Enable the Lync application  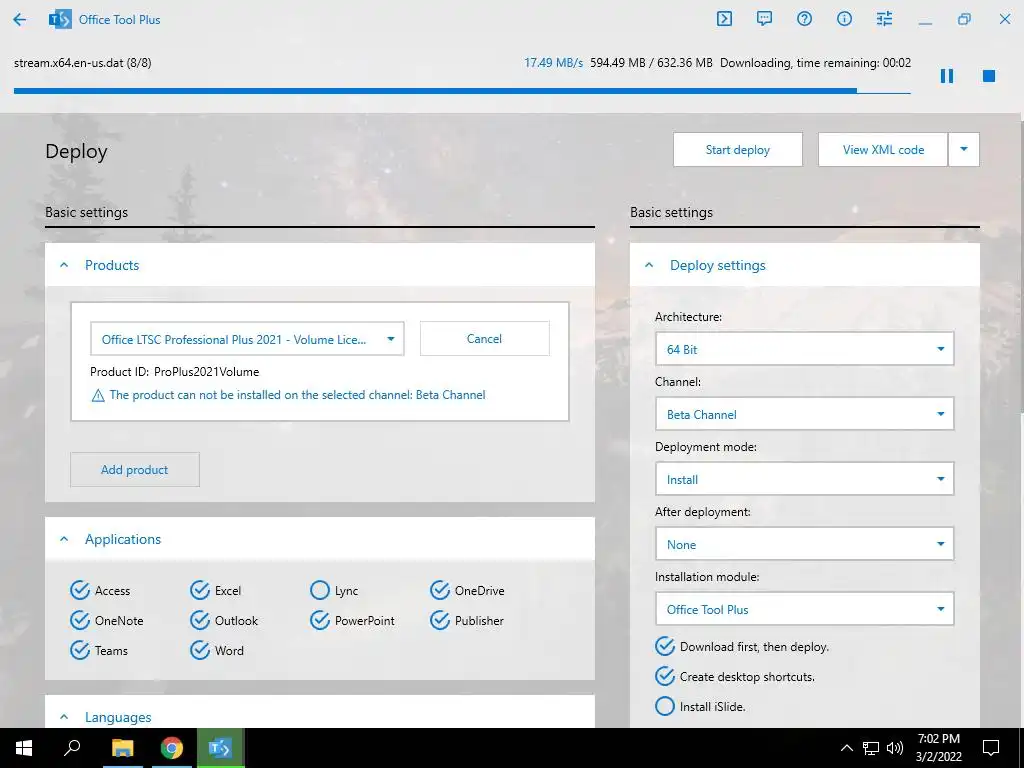(320, 590)
